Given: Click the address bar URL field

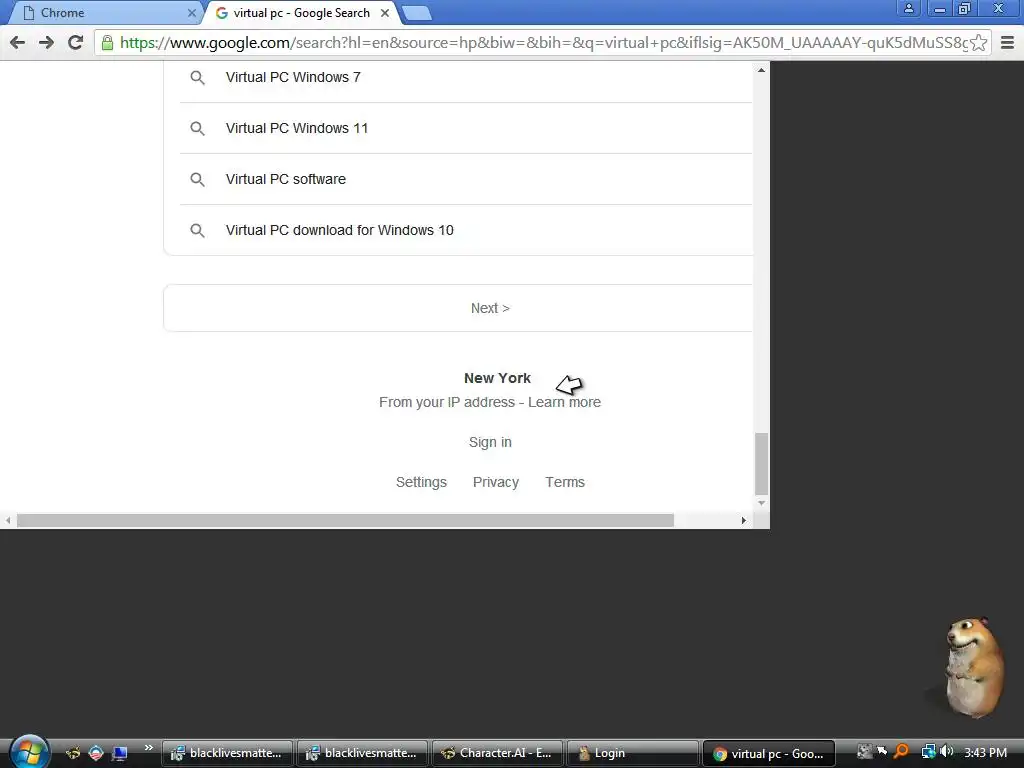Looking at the screenshot, I should point(542,43).
